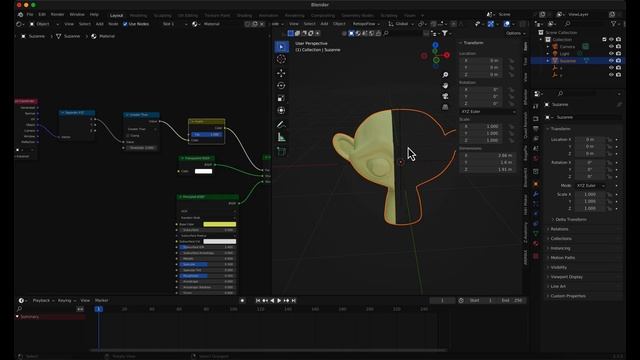The height and width of the screenshot is (360, 640).
Task: Open the Help menu
Action: coord(94,14)
